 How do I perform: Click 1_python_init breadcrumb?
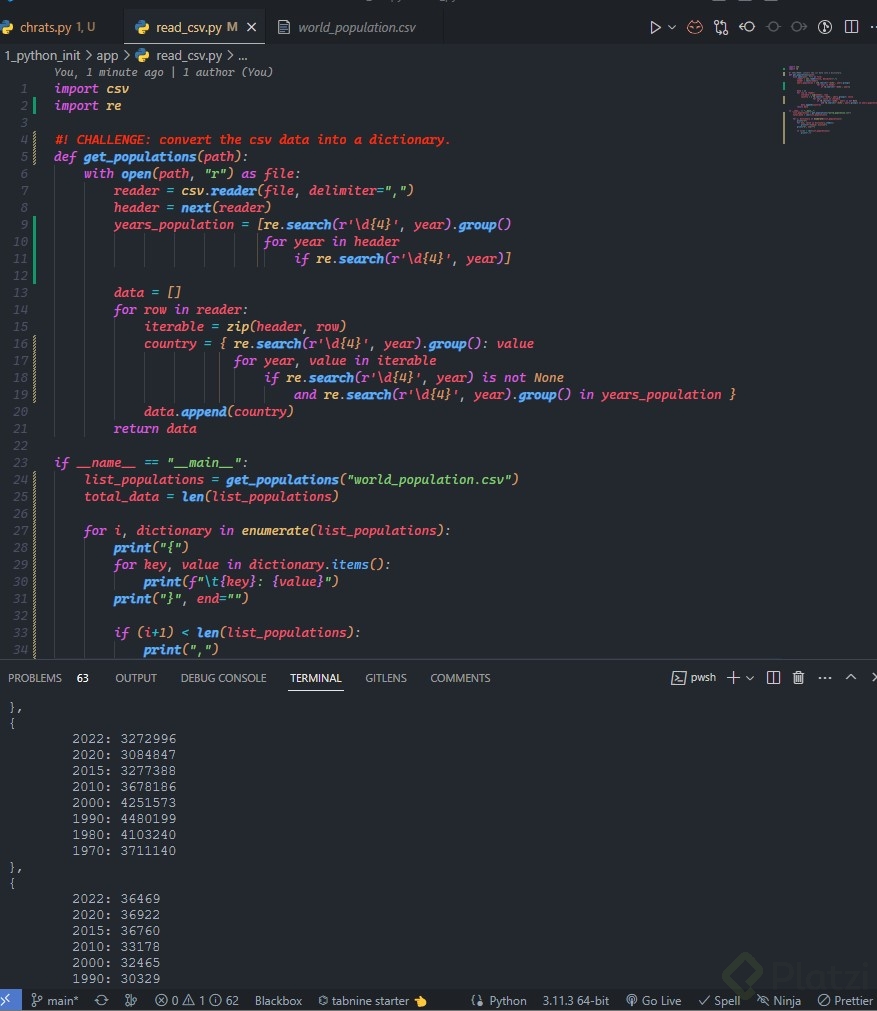coord(42,55)
